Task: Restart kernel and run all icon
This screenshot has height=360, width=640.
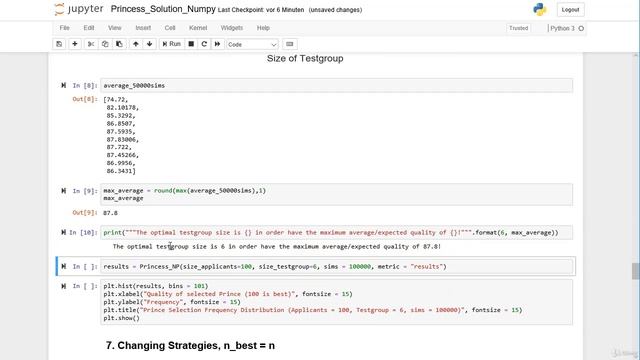Action: point(218,44)
